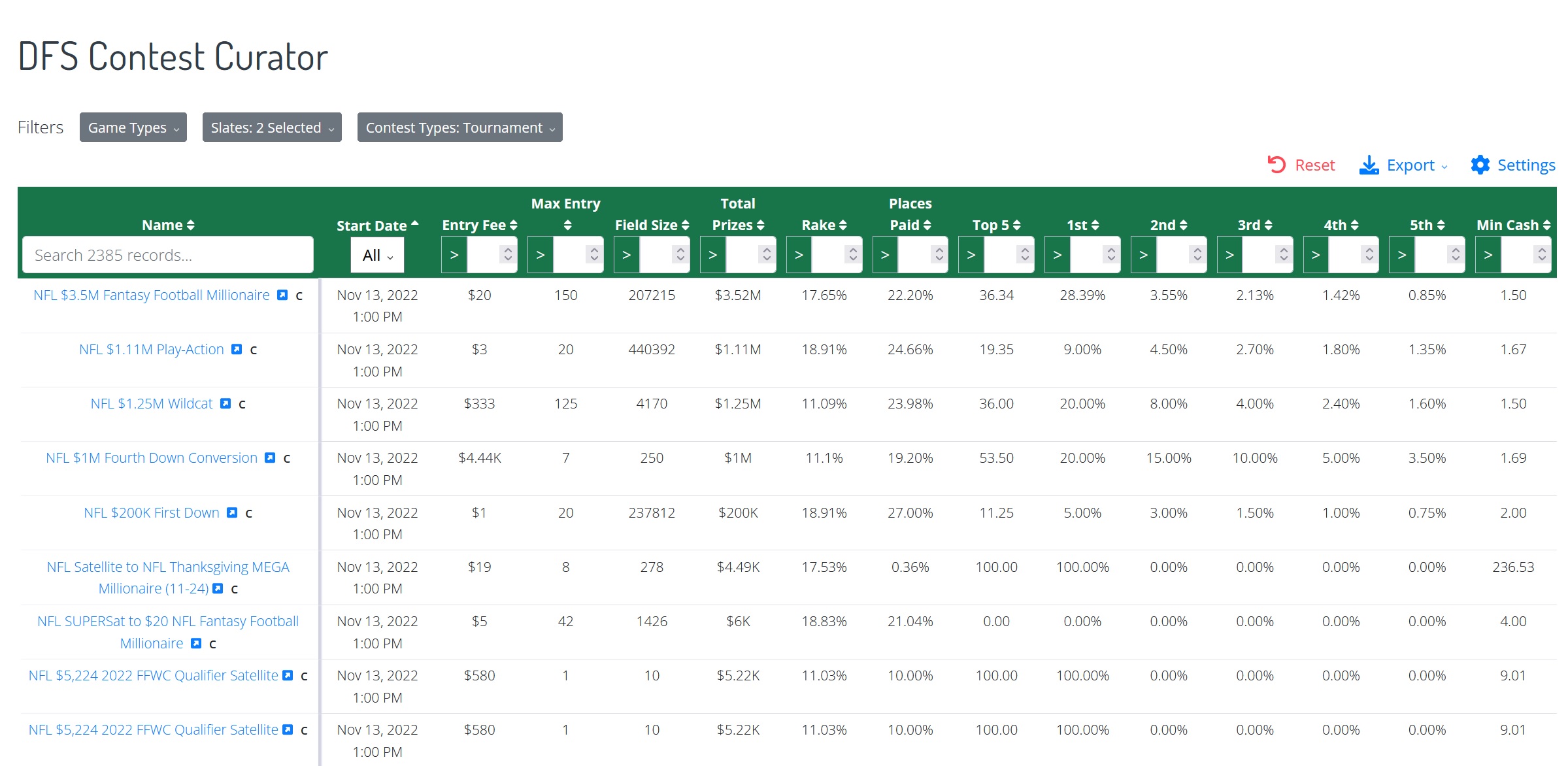
Task: Open the Game Types filter dropdown
Action: 133,127
